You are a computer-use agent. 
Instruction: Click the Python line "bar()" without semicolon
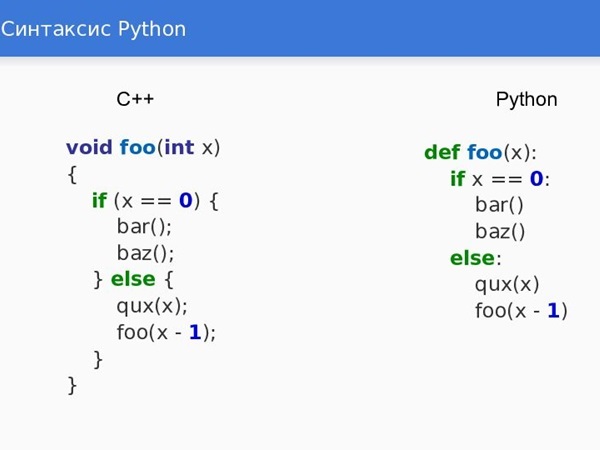(499, 205)
